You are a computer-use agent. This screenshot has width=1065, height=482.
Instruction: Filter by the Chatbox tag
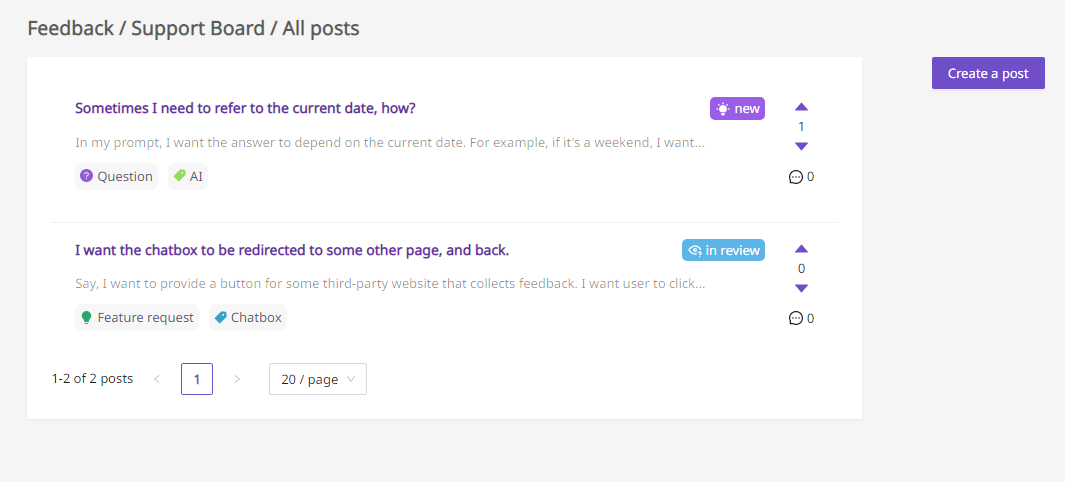[248, 318]
